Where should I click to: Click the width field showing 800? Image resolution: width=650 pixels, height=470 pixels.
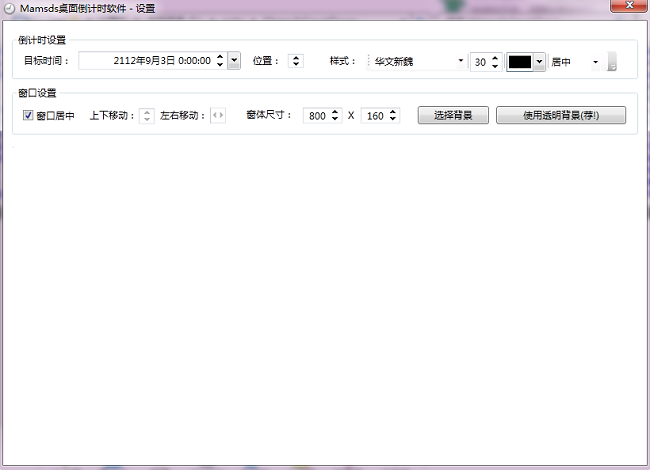tap(317, 116)
